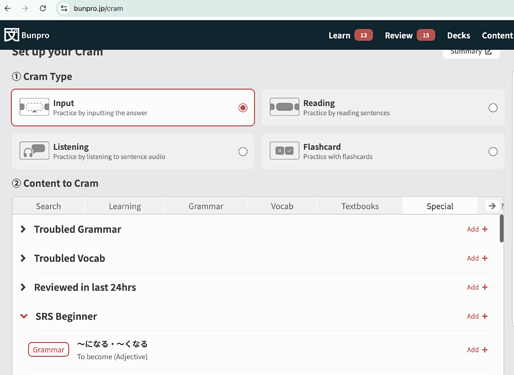Open site info icon in address bar
The width and height of the screenshot is (514, 375).
click(x=64, y=8)
